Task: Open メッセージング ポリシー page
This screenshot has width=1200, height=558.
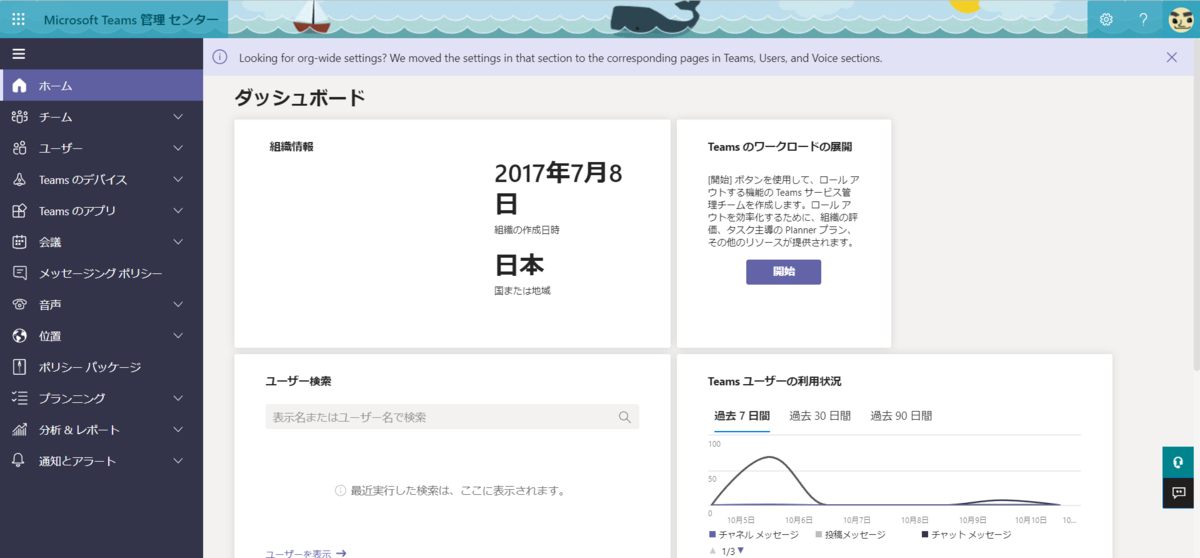Action: pyautogui.click(x=102, y=273)
